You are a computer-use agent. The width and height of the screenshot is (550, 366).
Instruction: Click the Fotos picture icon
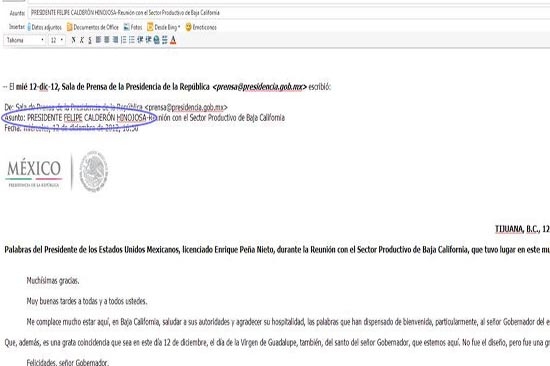126,27
